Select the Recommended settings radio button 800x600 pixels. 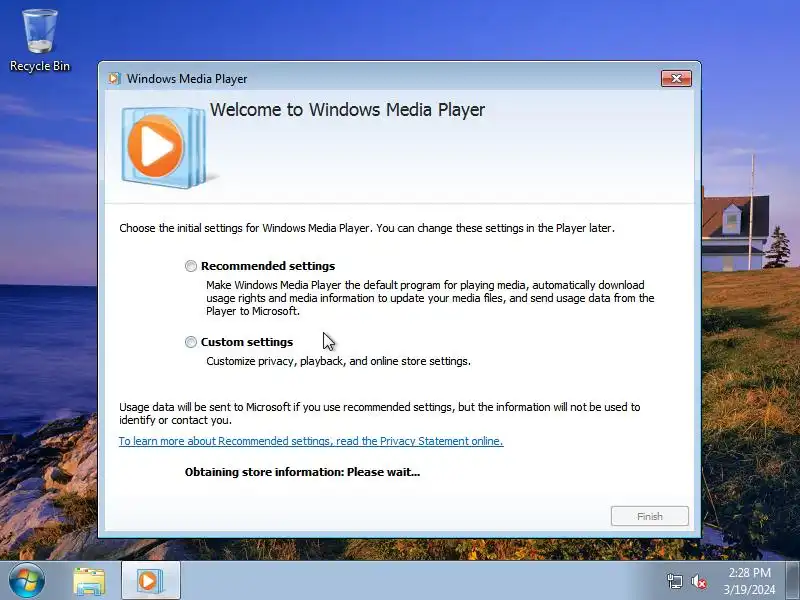[x=191, y=266]
